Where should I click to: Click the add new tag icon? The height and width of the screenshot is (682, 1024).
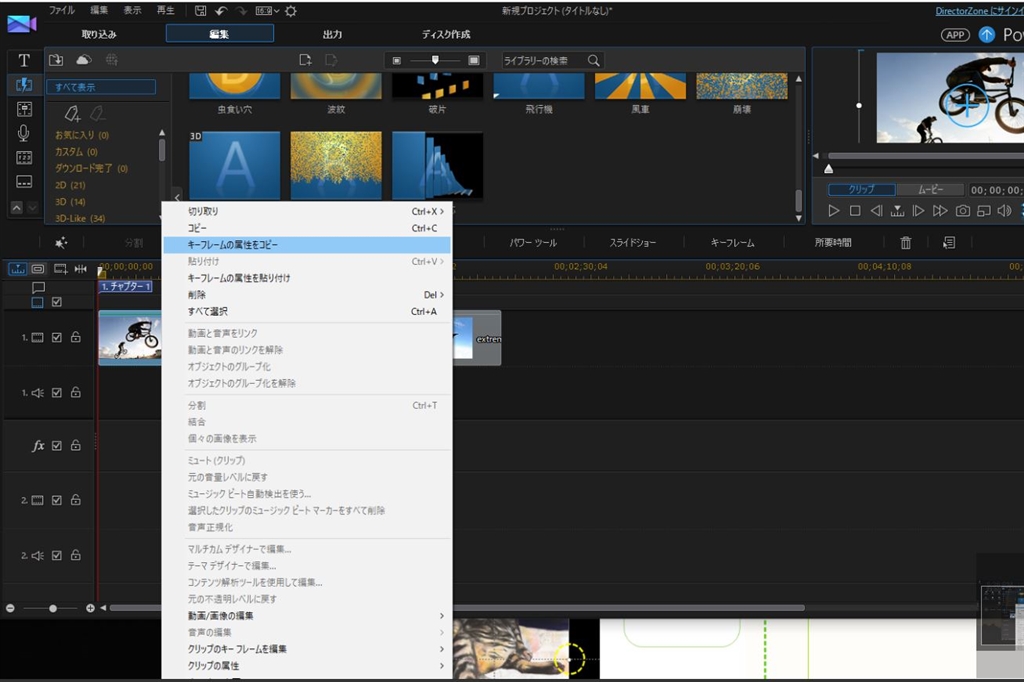[71, 114]
